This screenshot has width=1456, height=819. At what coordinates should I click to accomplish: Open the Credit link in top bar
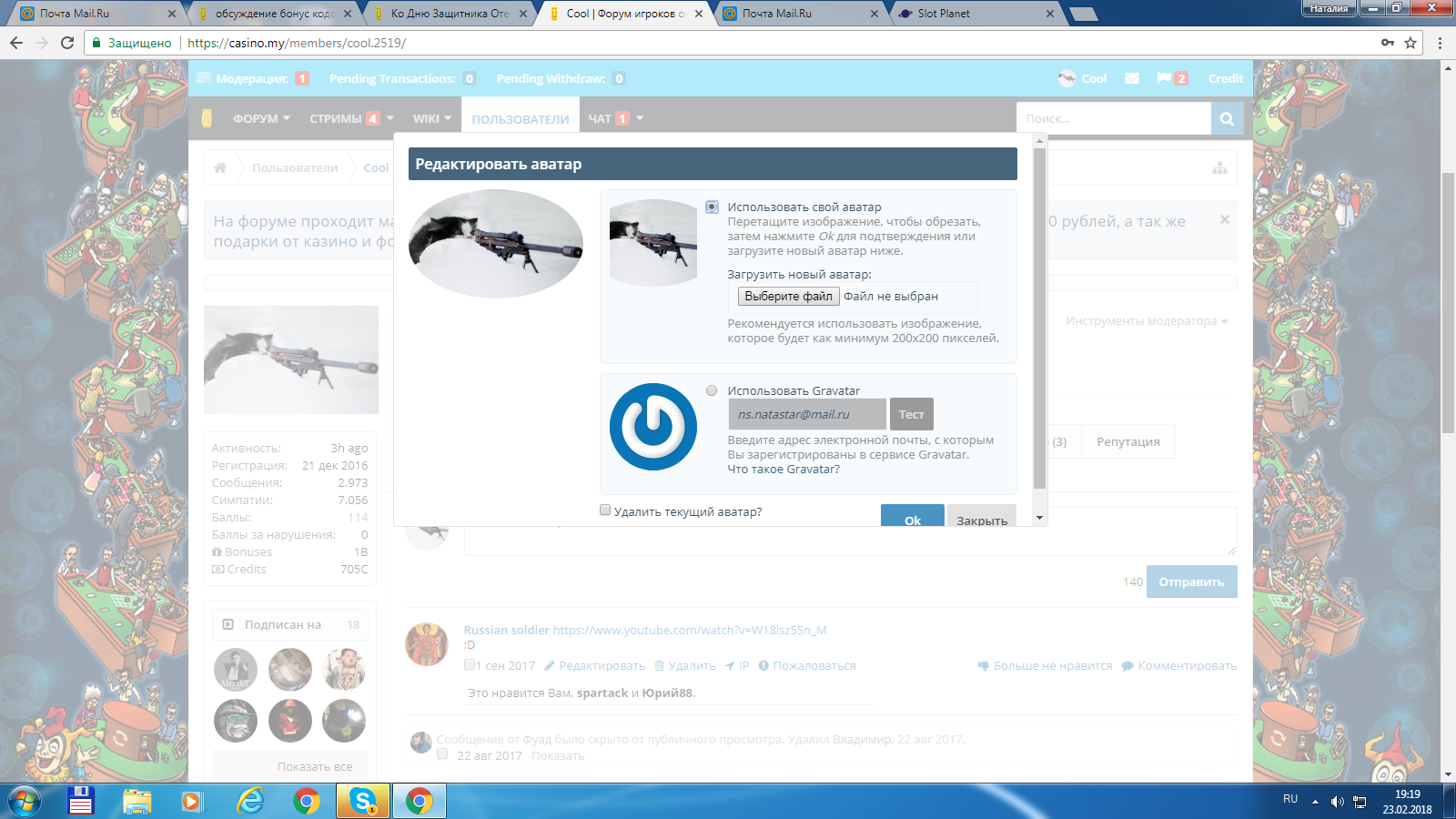[1226, 78]
